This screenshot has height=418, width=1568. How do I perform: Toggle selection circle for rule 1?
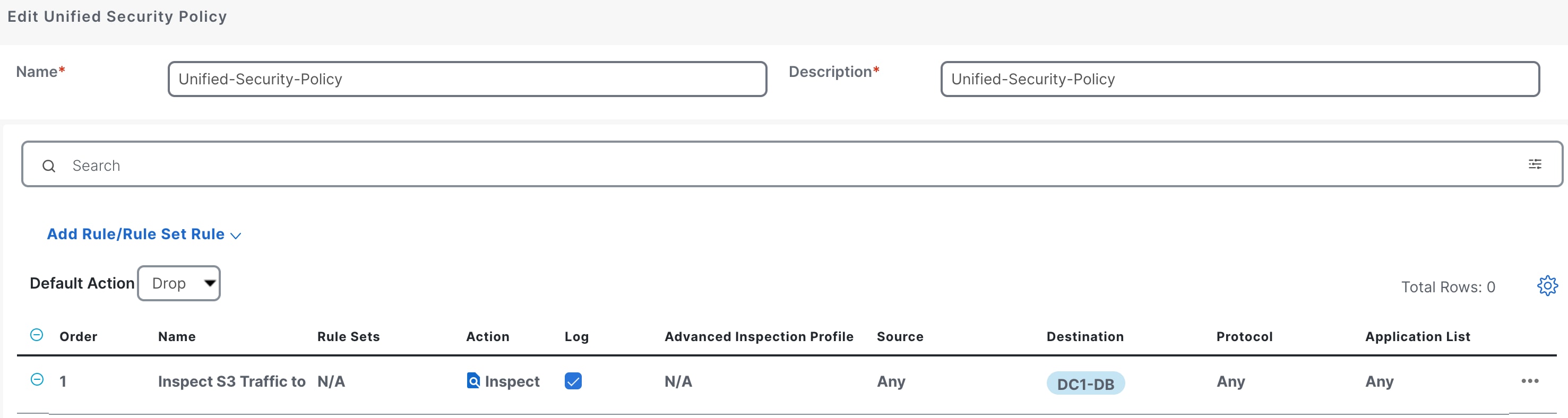37,380
